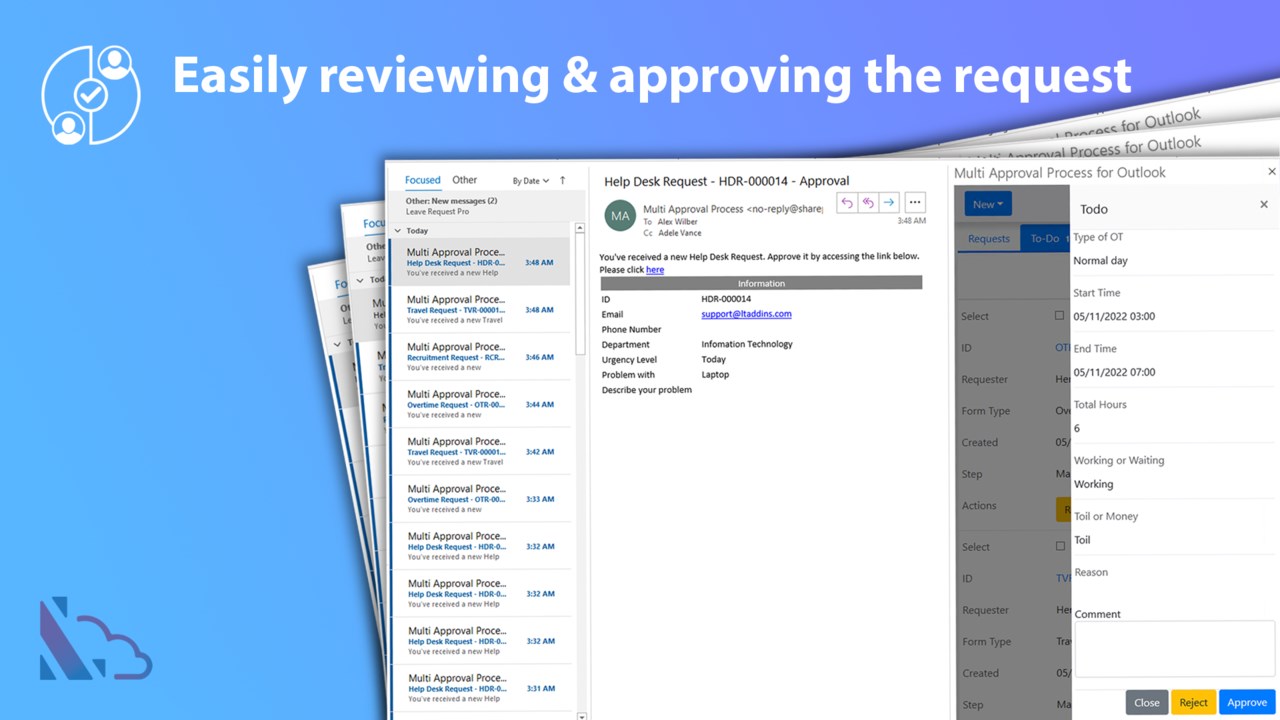
Task: Click the HDR-000014 ID value
Action: (726, 299)
